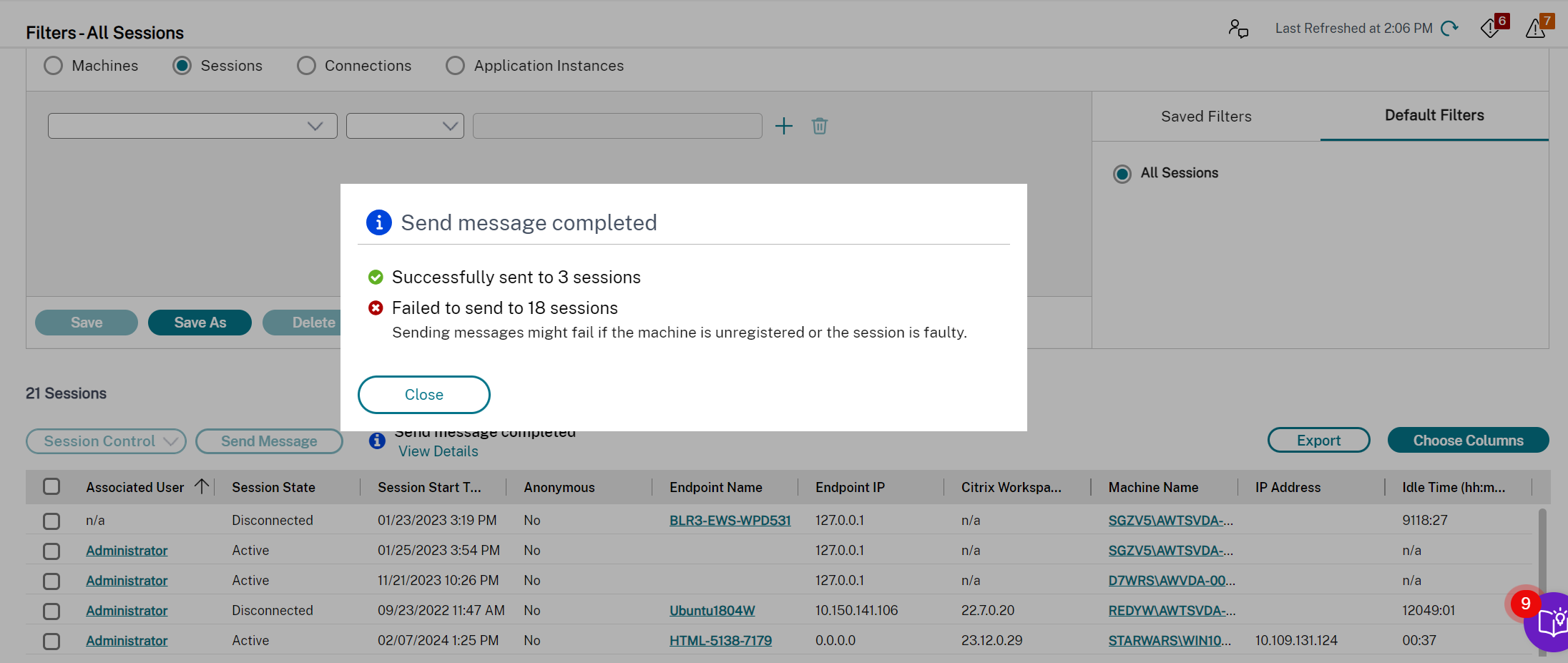Switch to the Default Filters tab
This screenshot has width=1568, height=663.
pyautogui.click(x=1434, y=116)
